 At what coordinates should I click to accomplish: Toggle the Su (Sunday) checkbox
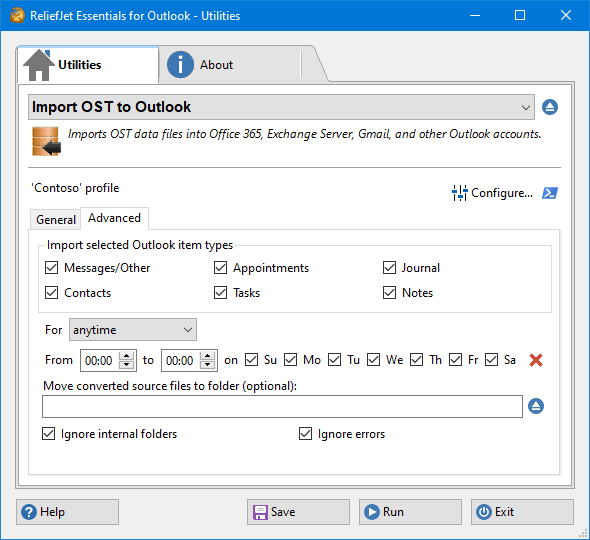click(x=251, y=360)
